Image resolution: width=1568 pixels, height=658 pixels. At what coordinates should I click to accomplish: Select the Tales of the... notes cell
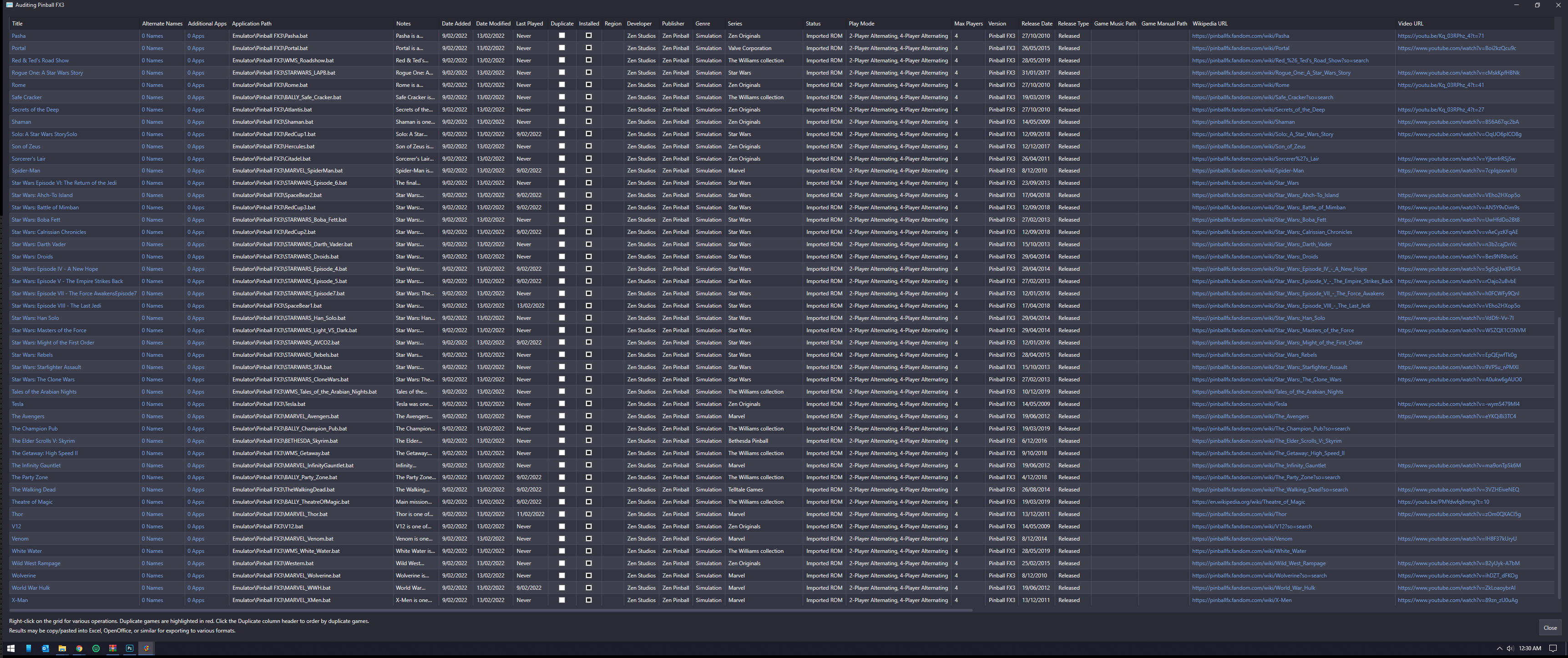point(416,392)
